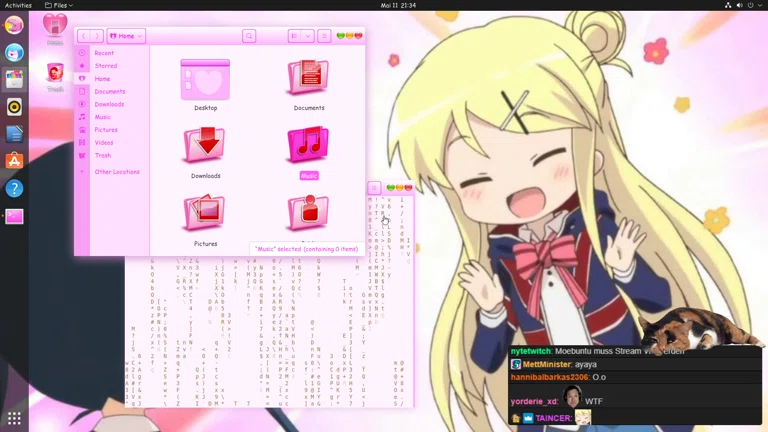Select the Public folder with person icon
This screenshot has width=768, height=432.
[308, 213]
